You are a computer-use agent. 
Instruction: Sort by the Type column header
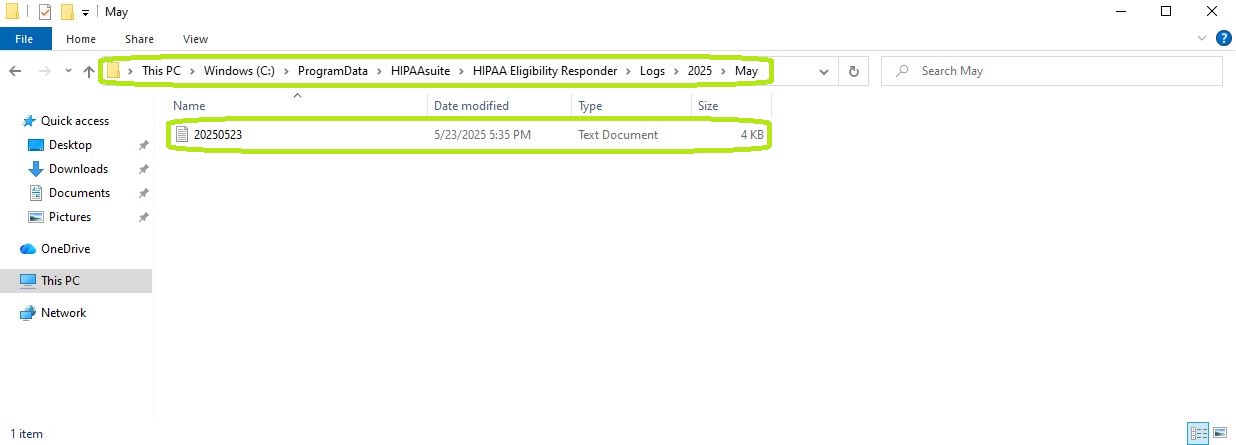click(x=631, y=105)
